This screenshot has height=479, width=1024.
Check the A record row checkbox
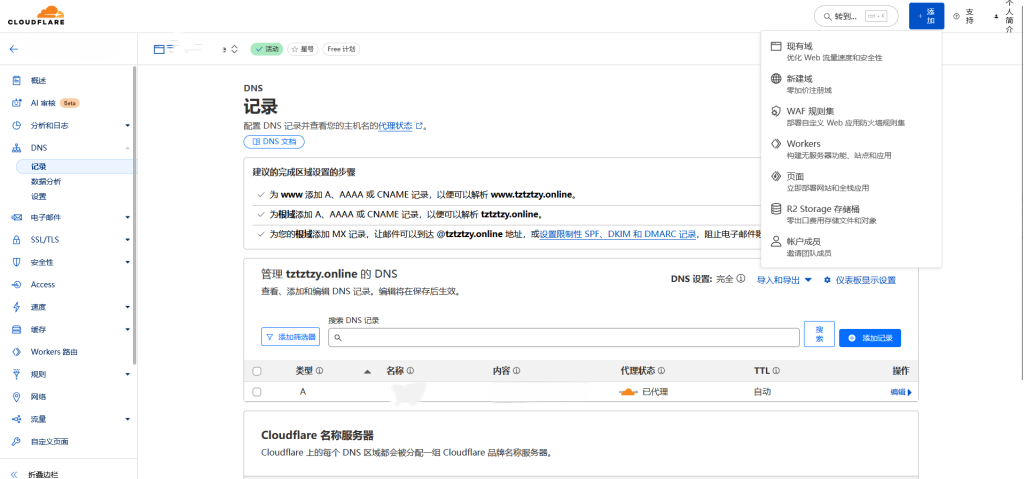pos(257,392)
